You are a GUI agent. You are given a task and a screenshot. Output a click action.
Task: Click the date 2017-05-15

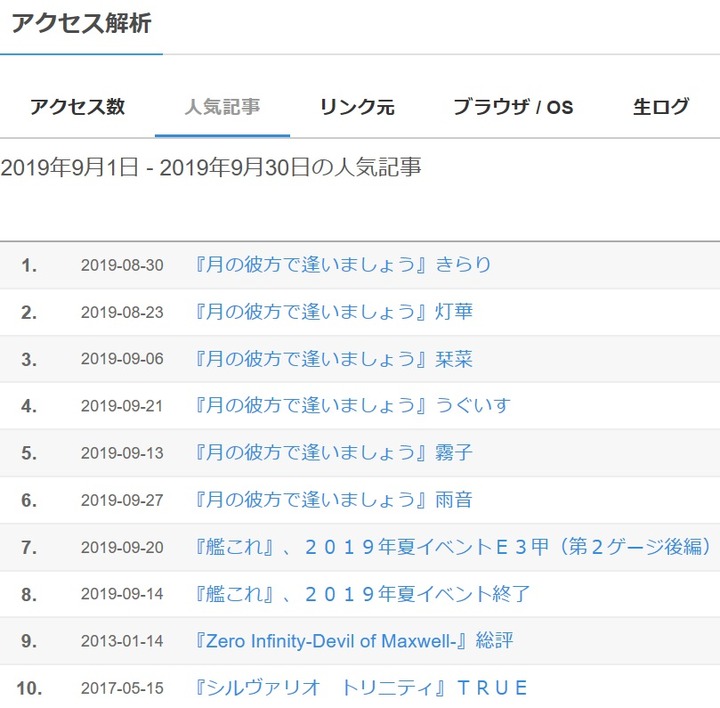122,688
